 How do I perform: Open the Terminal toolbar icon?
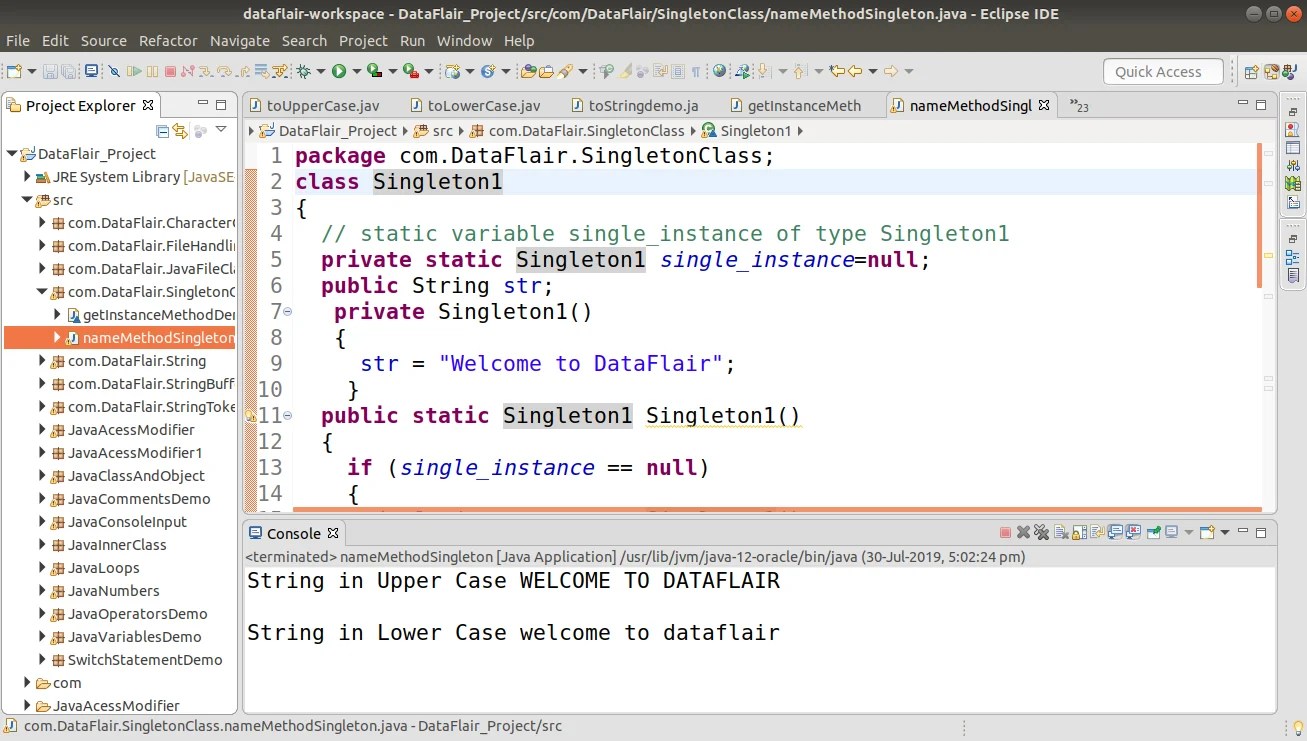pyautogui.click(x=91, y=71)
